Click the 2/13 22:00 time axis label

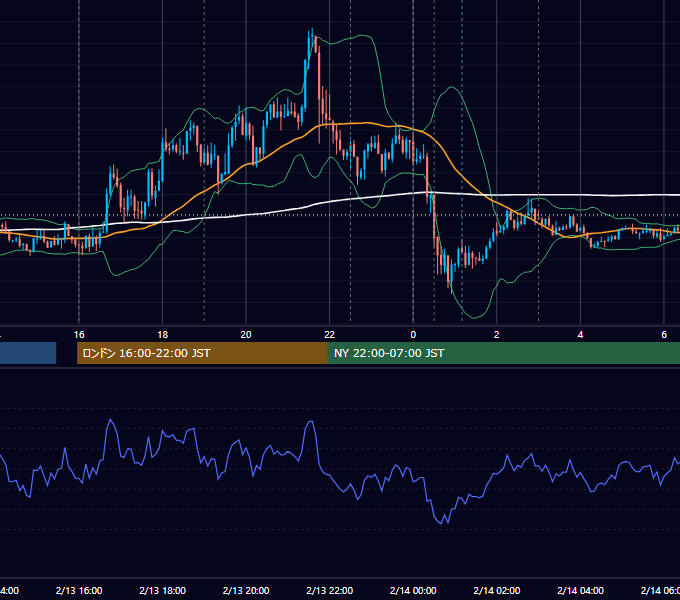tap(330, 590)
